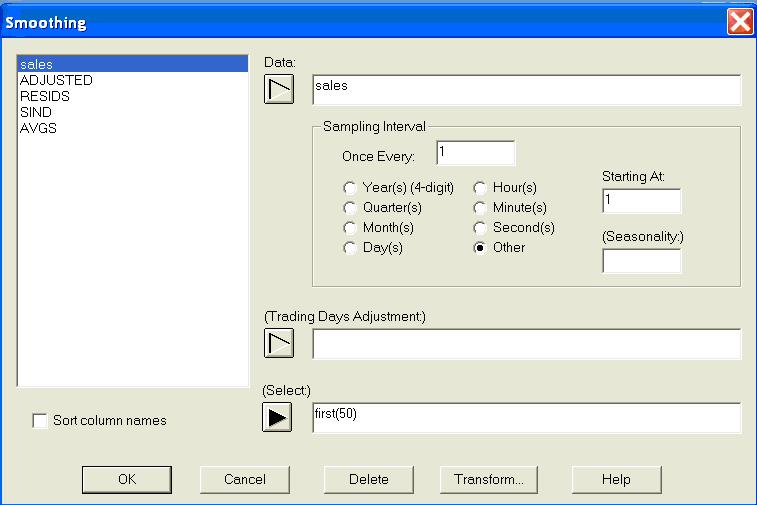Select ADJUSTED in the column list
The image size is (757, 505).
coord(133,80)
